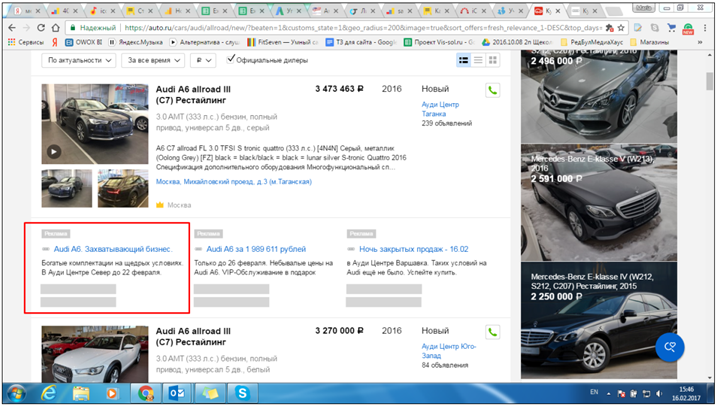
Task: Open the blue chat bubble button
Action: (x=669, y=346)
